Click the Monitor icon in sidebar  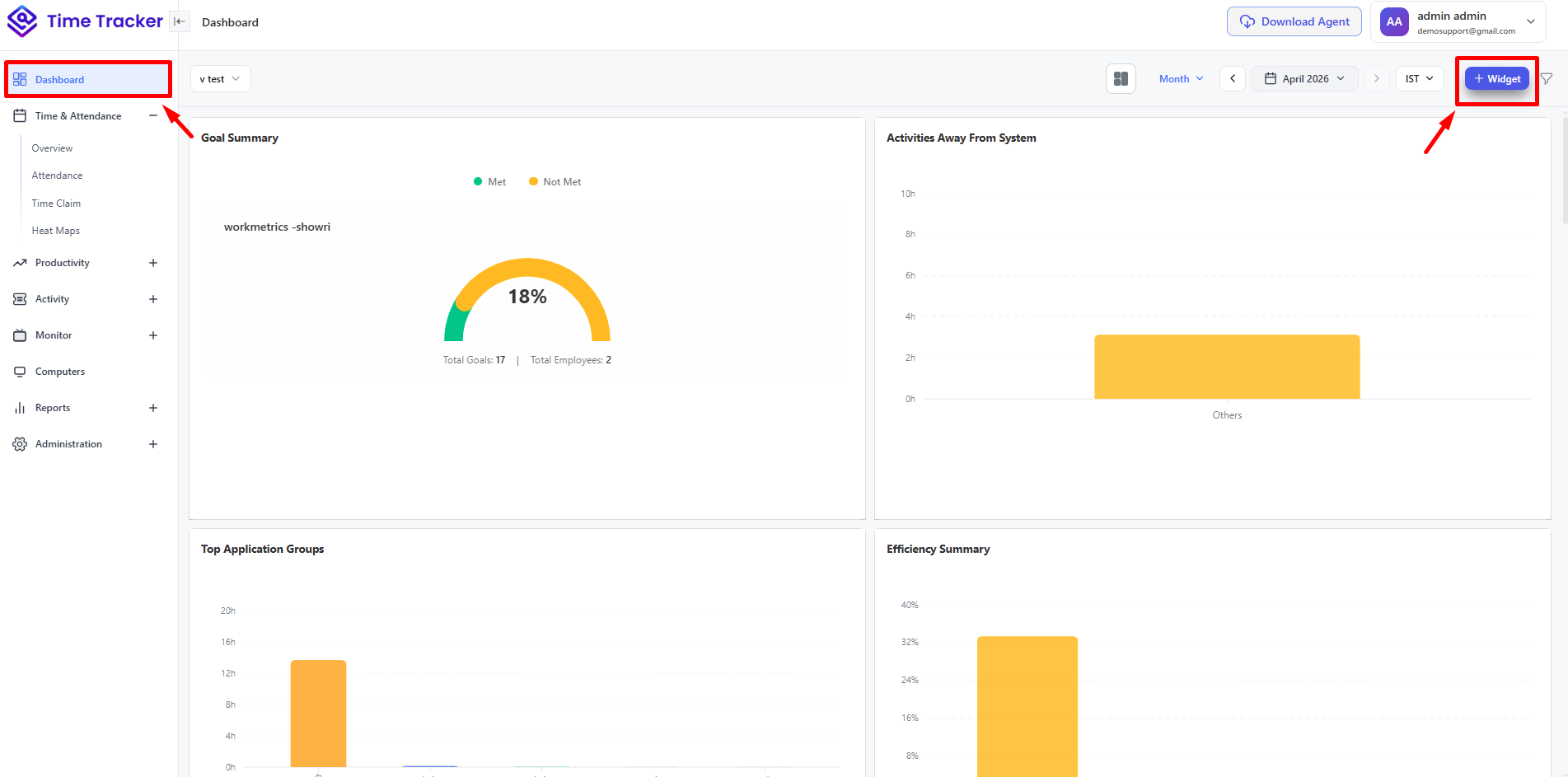coord(20,335)
